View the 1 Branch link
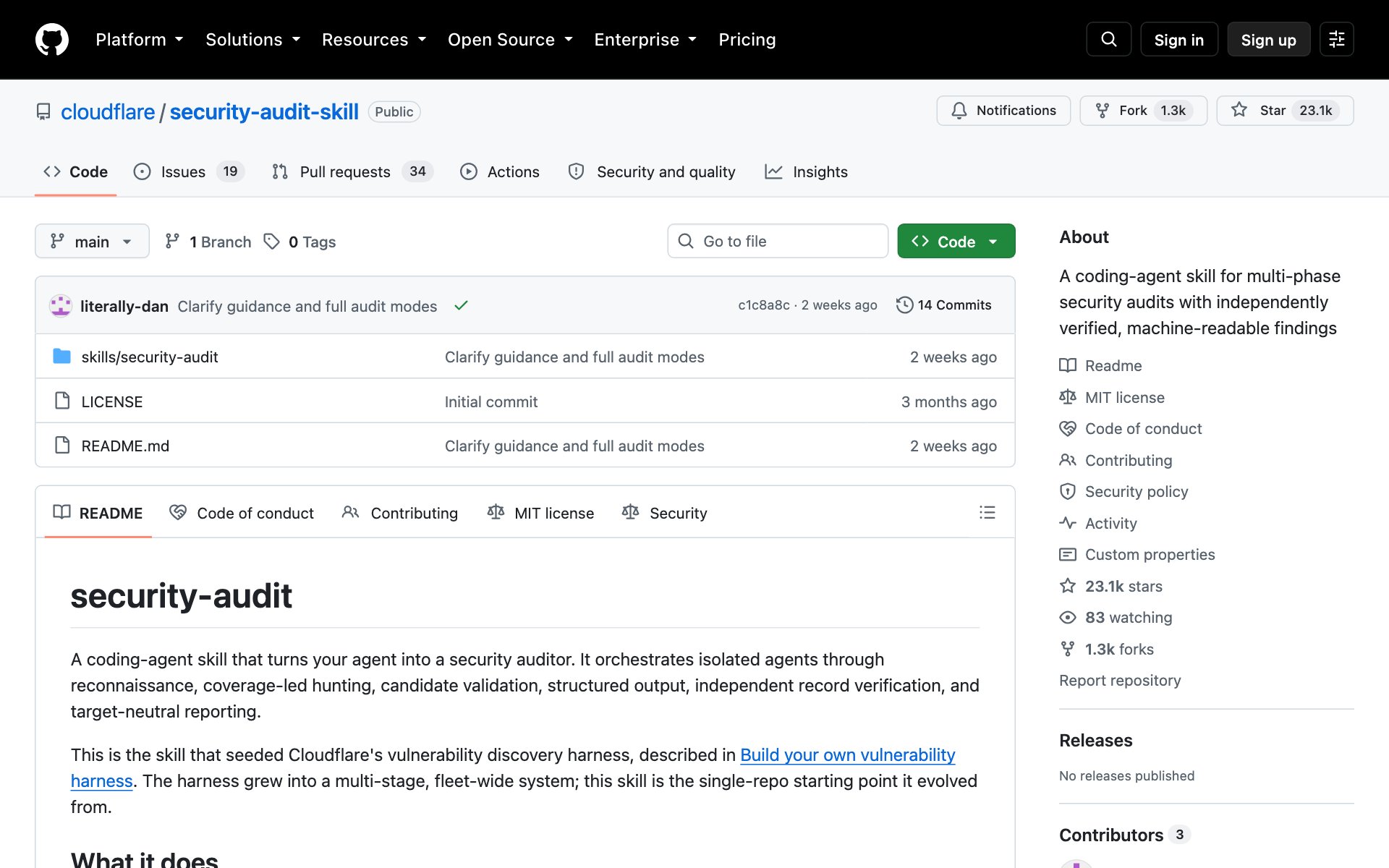1389x868 pixels. [208, 242]
